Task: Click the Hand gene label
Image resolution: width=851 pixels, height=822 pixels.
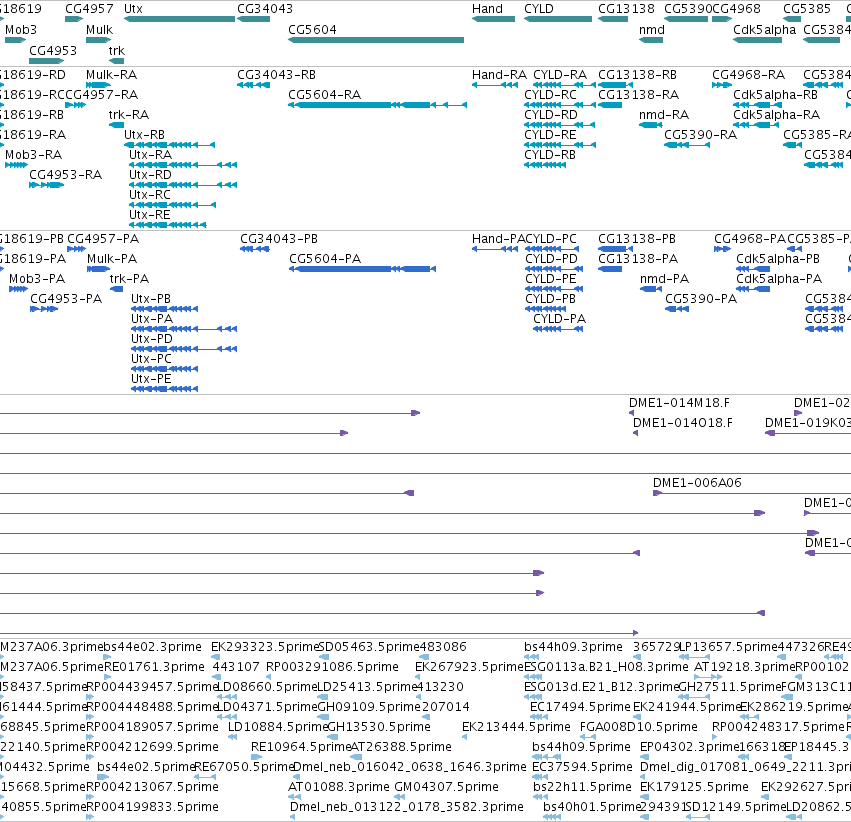Action: (487, 9)
